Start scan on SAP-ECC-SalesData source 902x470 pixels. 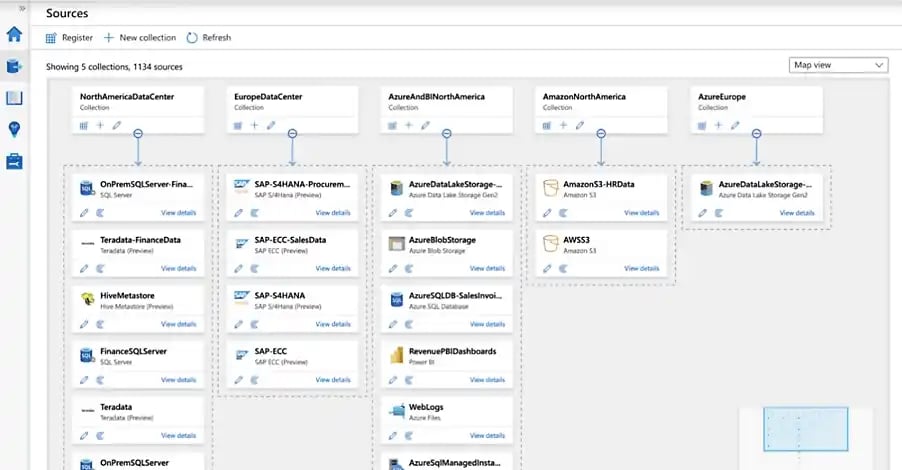(254, 269)
